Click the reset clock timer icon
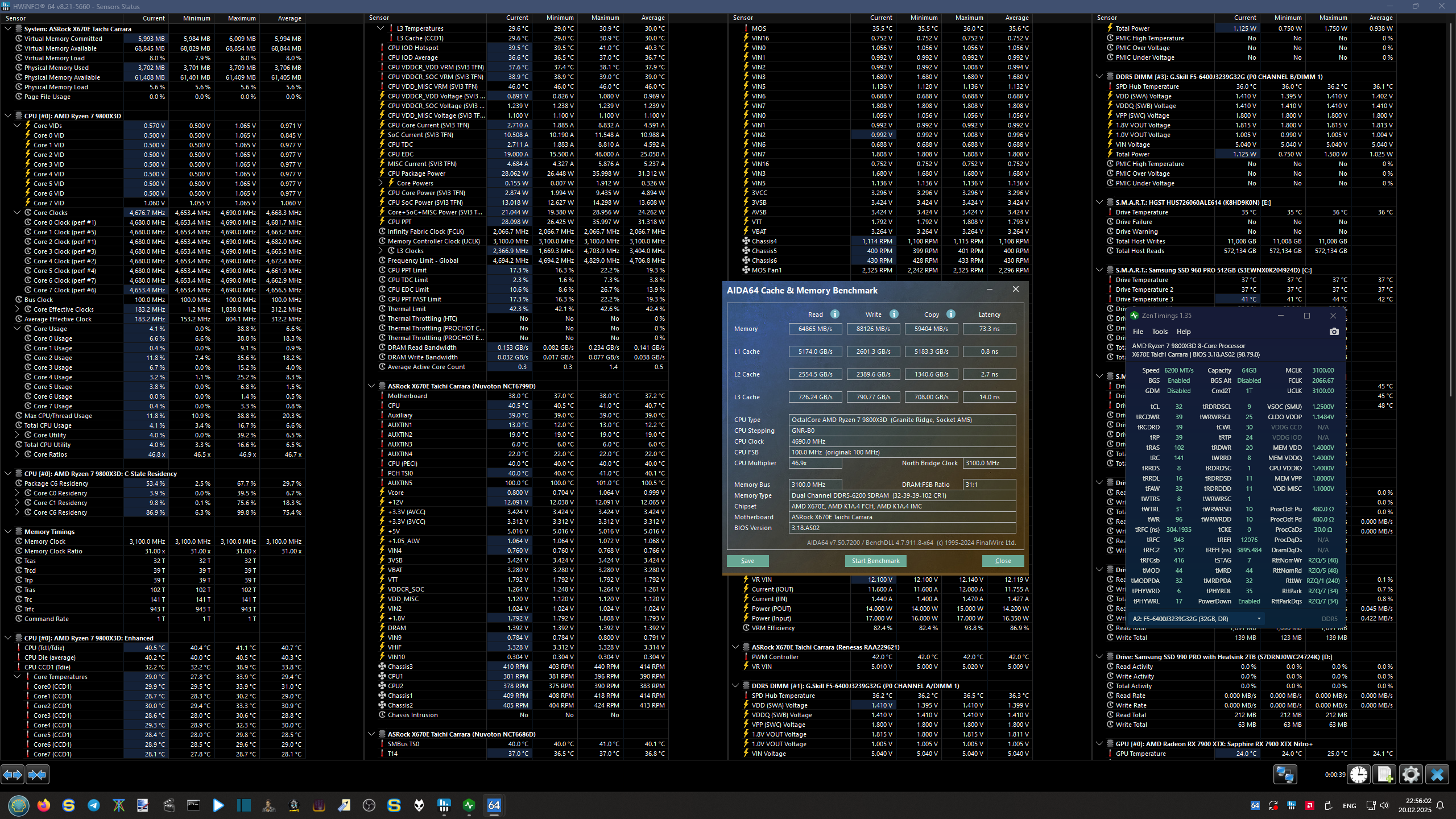Image resolution: width=1456 pixels, height=819 pixels. click(1359, 775)
